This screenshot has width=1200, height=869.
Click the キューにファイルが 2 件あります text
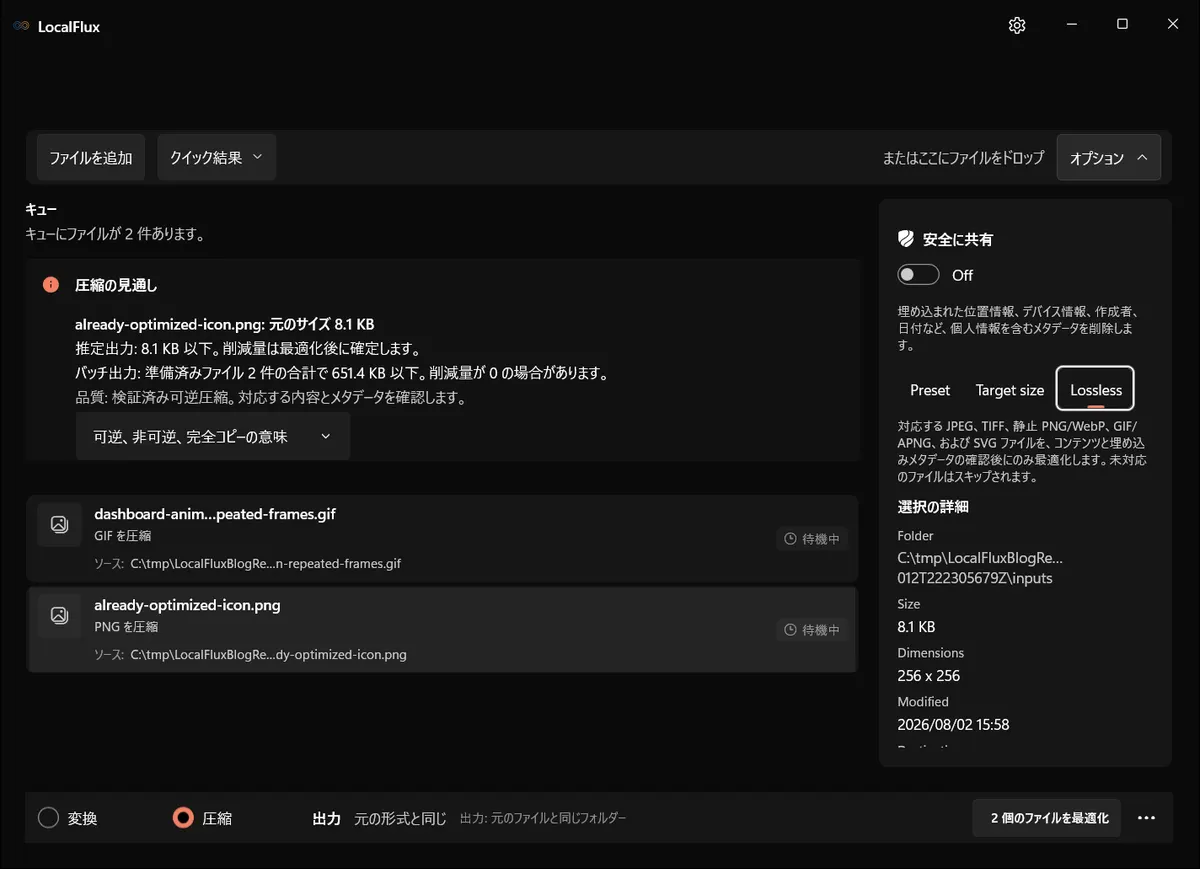pos(115,235)
